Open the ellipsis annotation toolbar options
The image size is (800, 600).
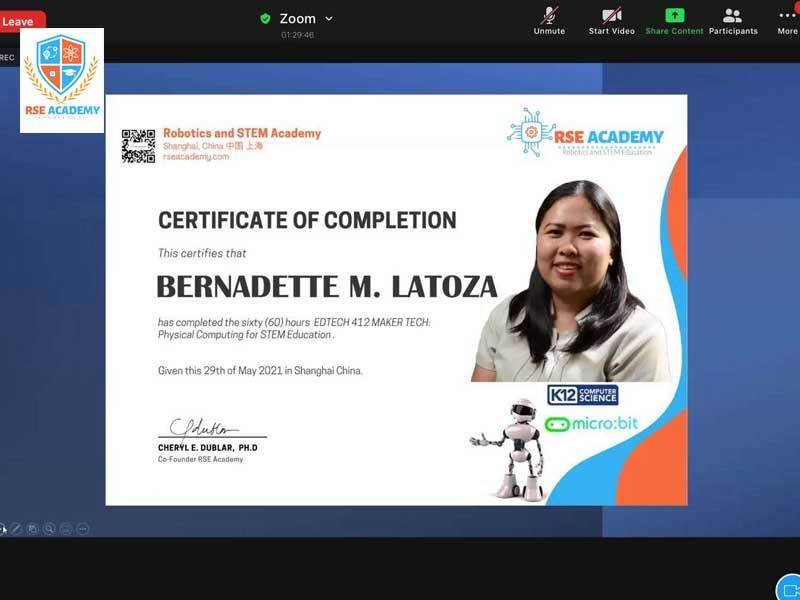(x=83, y=528)
